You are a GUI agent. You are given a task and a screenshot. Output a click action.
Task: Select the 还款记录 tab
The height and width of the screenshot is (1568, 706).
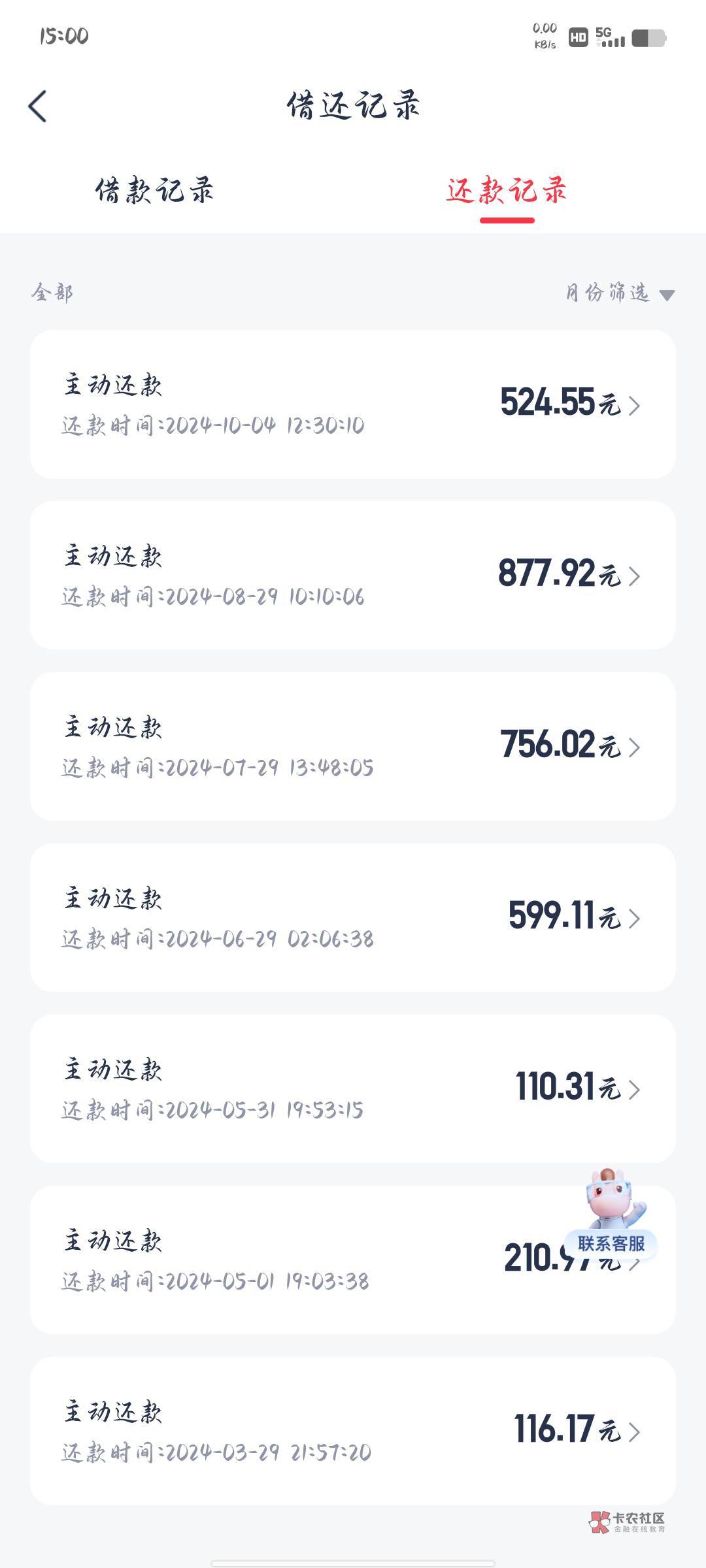point(507,191)
